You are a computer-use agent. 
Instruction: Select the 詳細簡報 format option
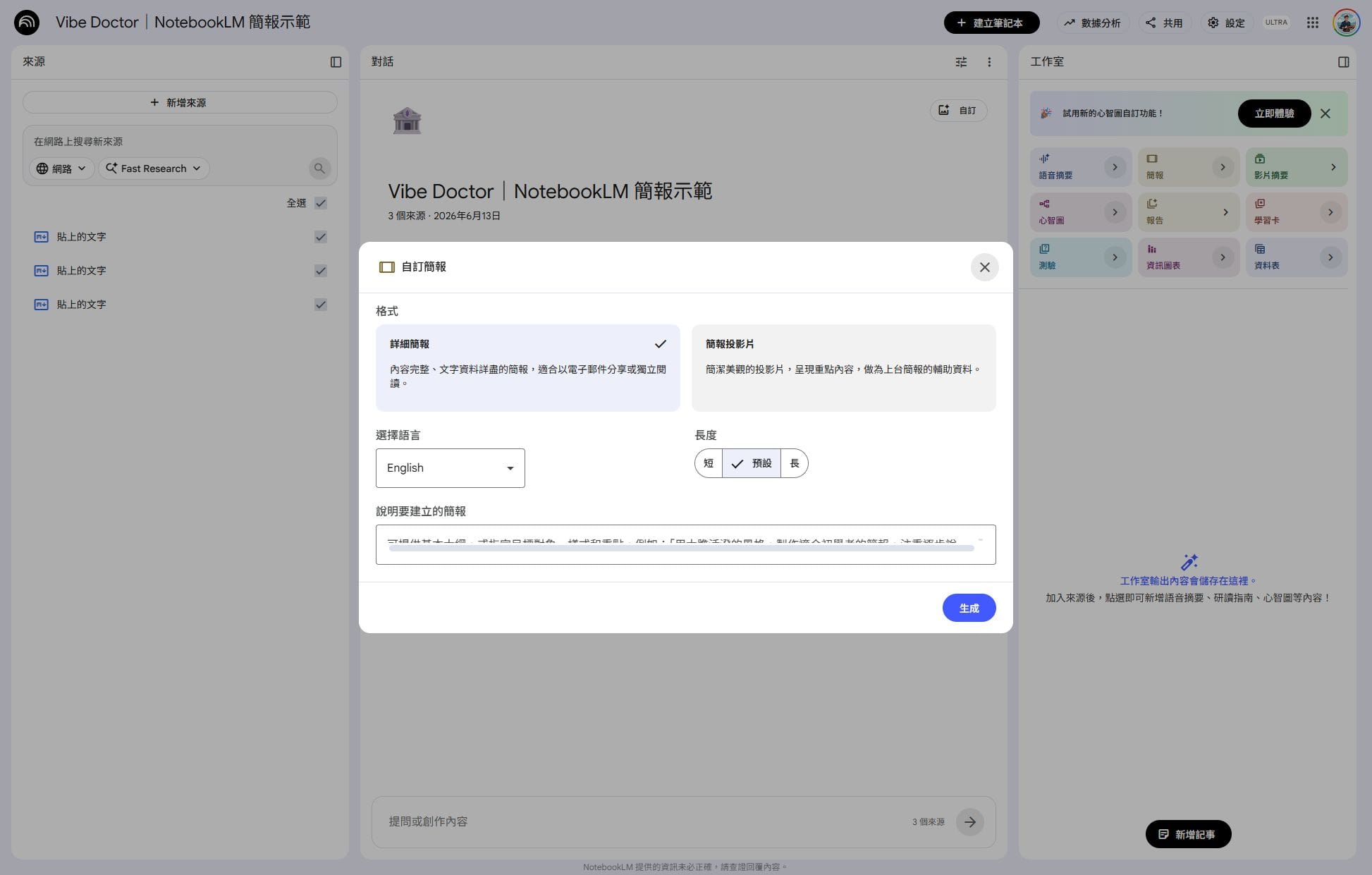527,368
